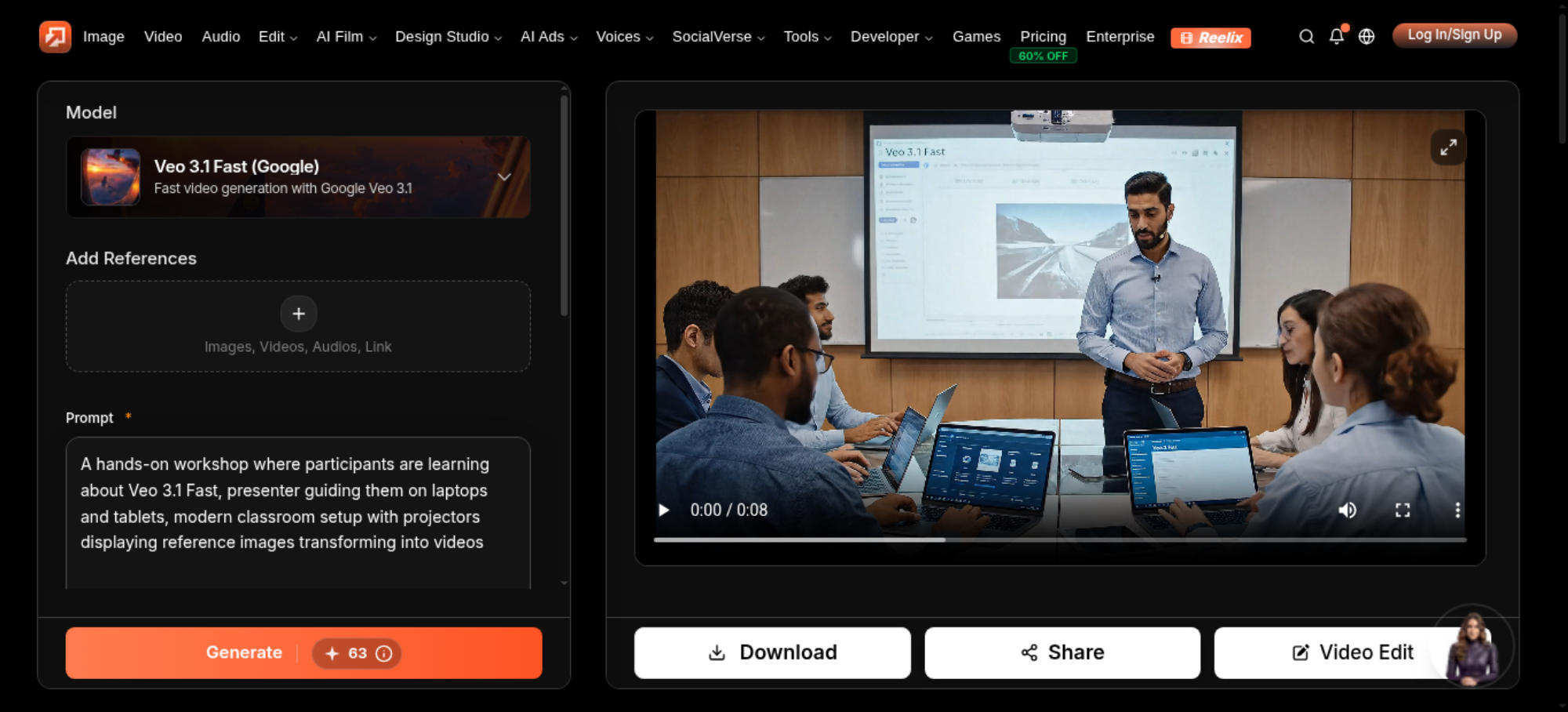Screen dimensions: 1568x712
Task: Click the plus icon to add references
Action: pyautogui.click(x=299, y=314)
